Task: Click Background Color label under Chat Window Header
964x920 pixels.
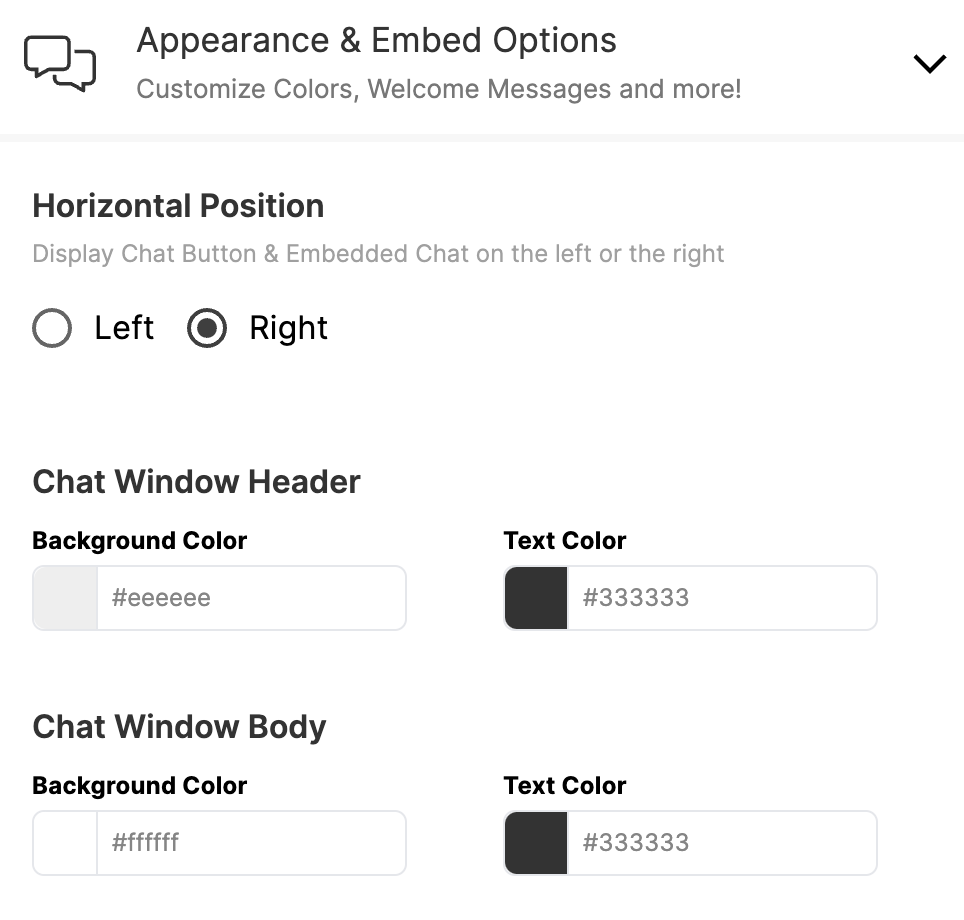Action: [x=140, y=541]
